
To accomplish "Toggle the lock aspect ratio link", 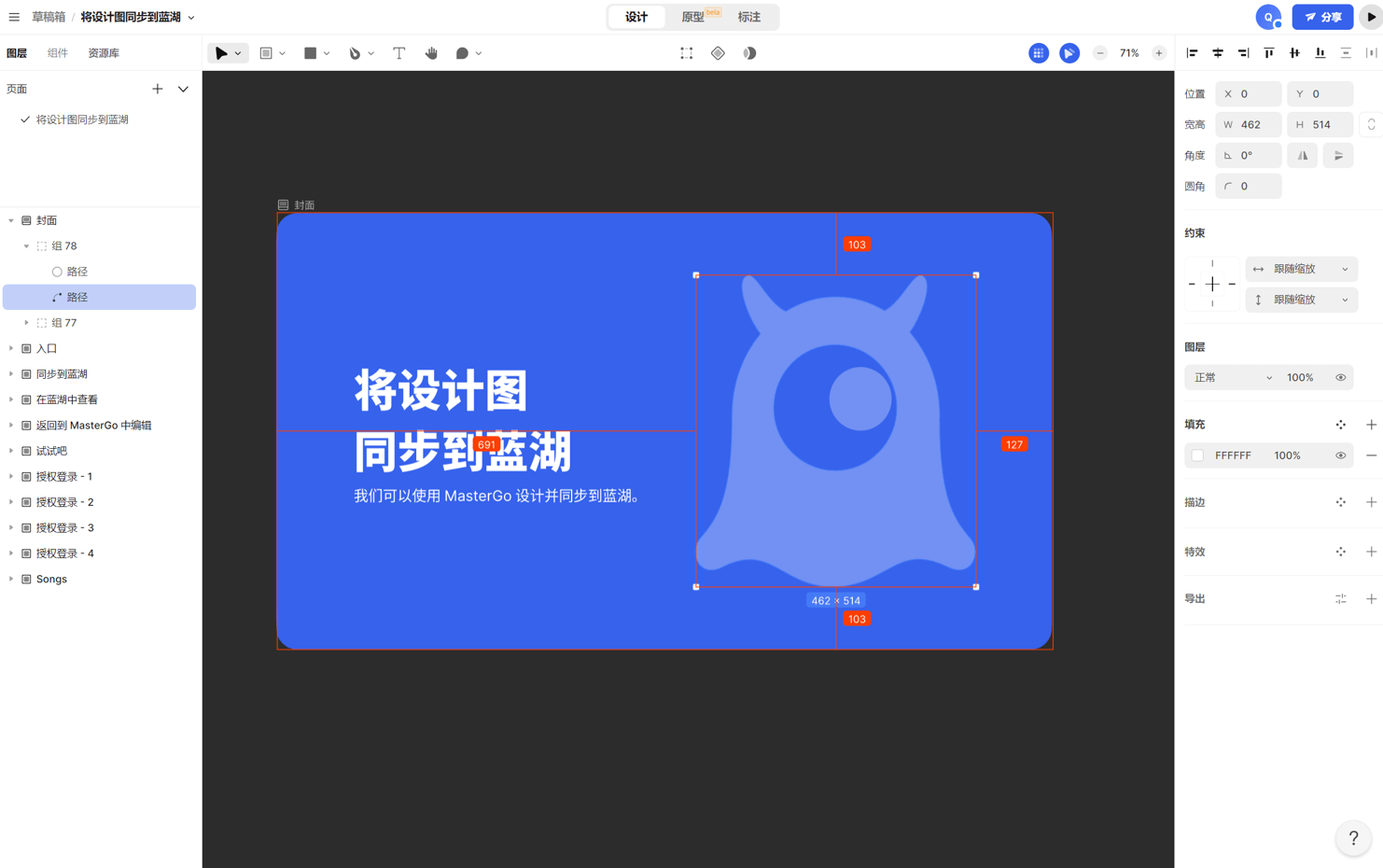I will [x=1371, y=124].
